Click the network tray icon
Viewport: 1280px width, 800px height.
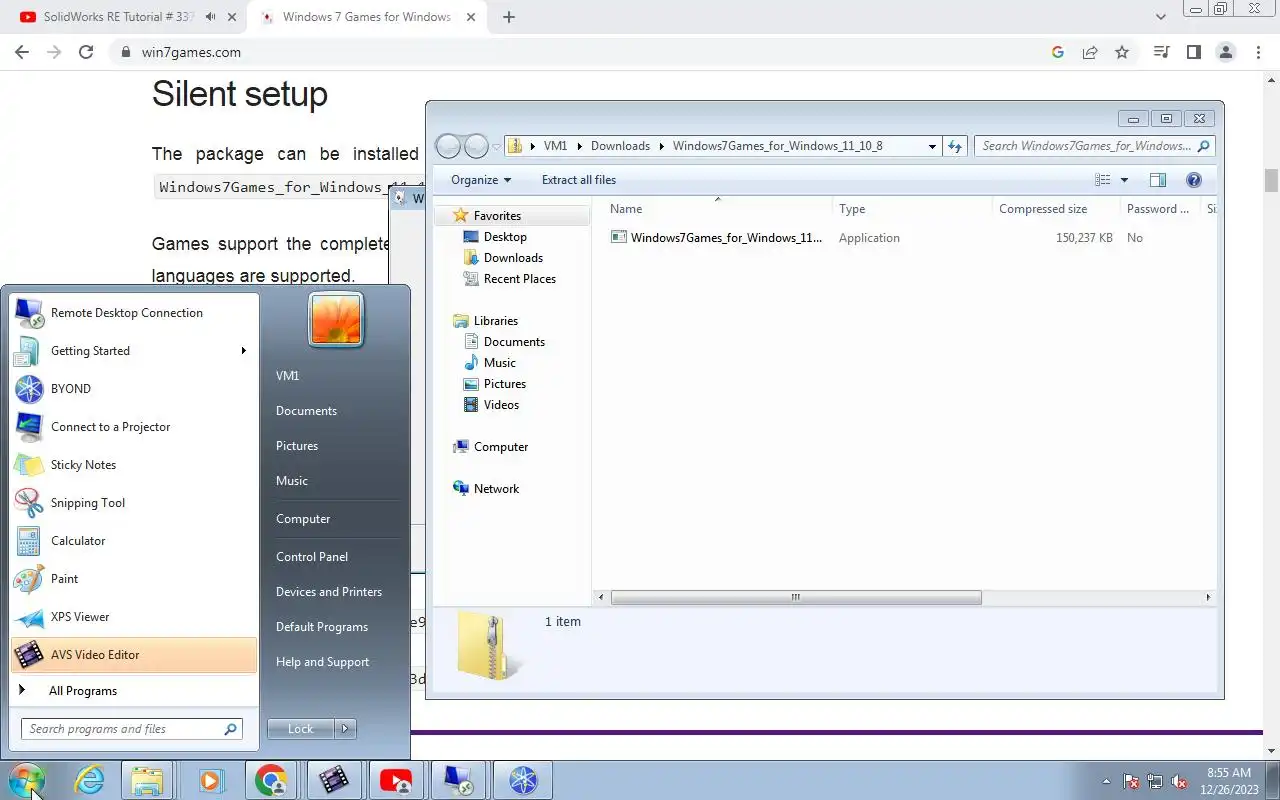[x=1155, y=781]
